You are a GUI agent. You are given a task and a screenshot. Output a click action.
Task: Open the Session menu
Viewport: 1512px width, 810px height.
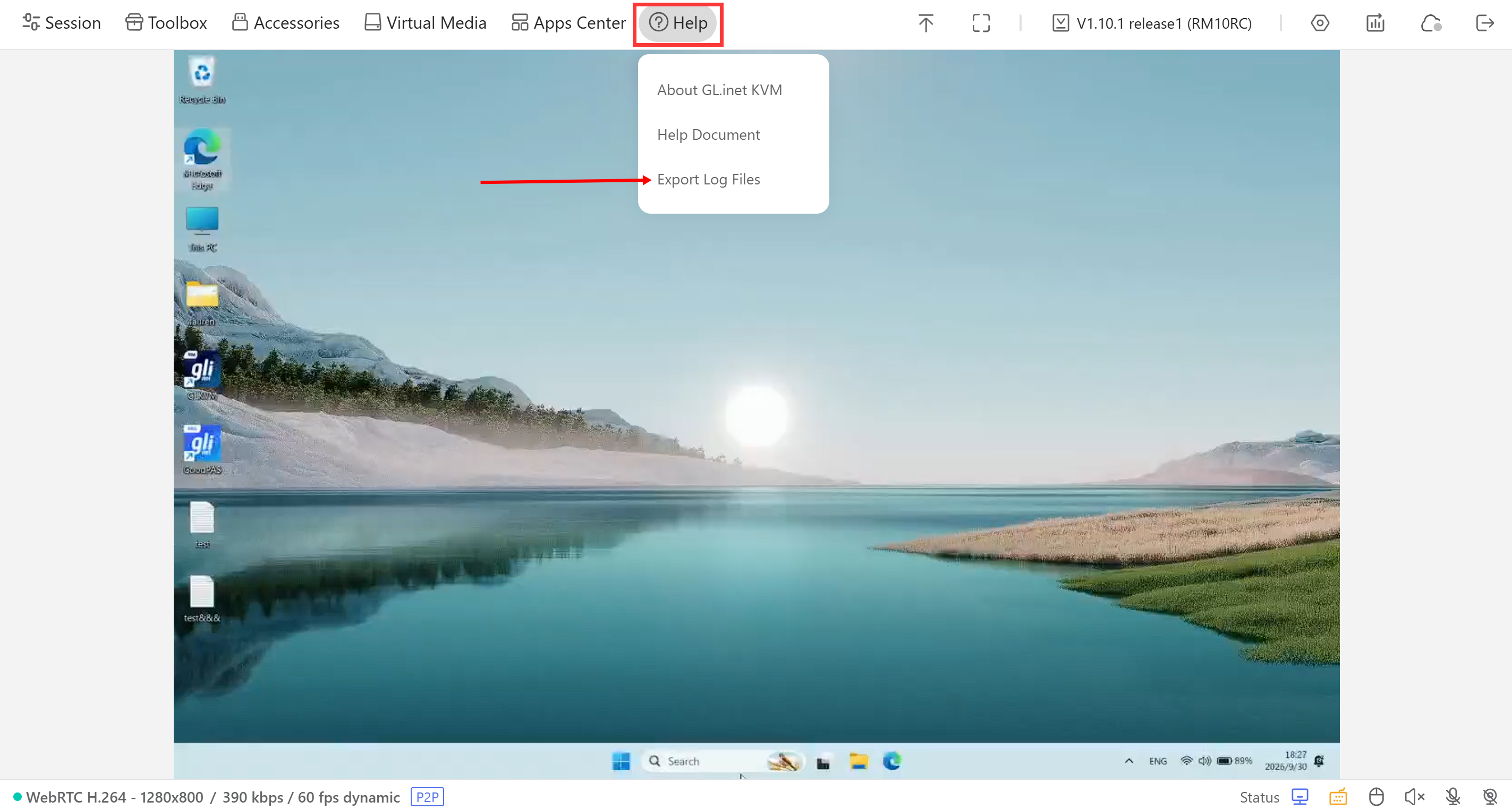(x=62, y=23)
